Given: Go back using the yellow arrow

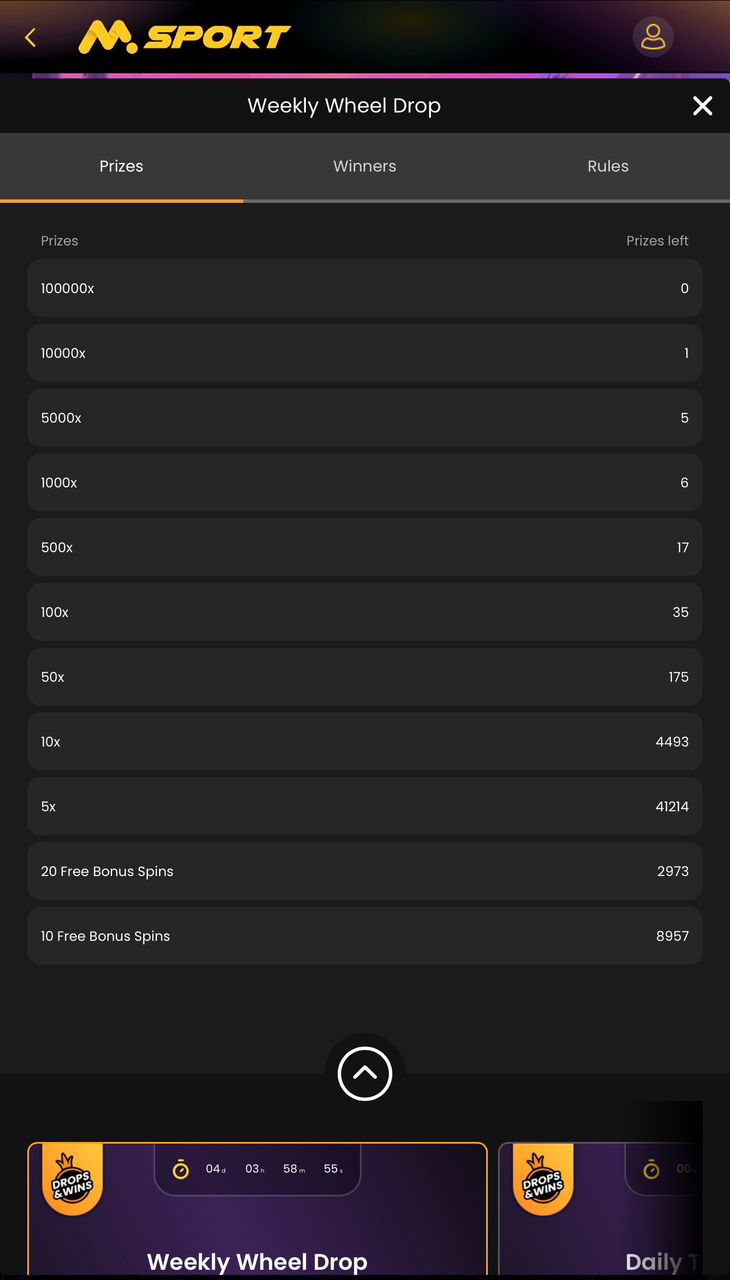Looking at the screenshot, I should (x=30, y=38).
